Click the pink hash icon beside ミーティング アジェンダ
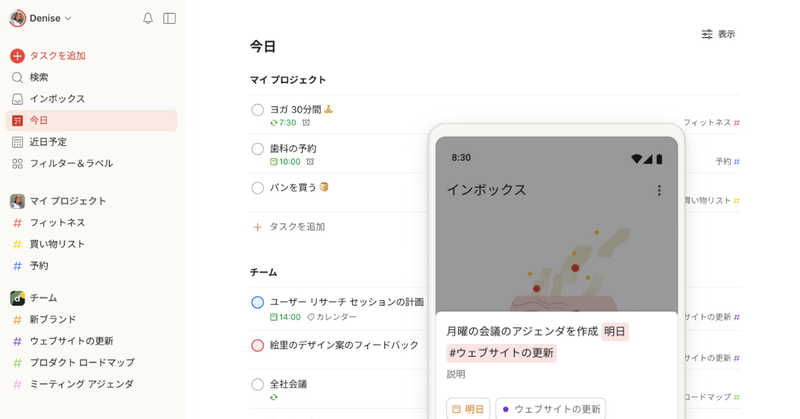The image size is (800, 419). (x=17, y=384)
